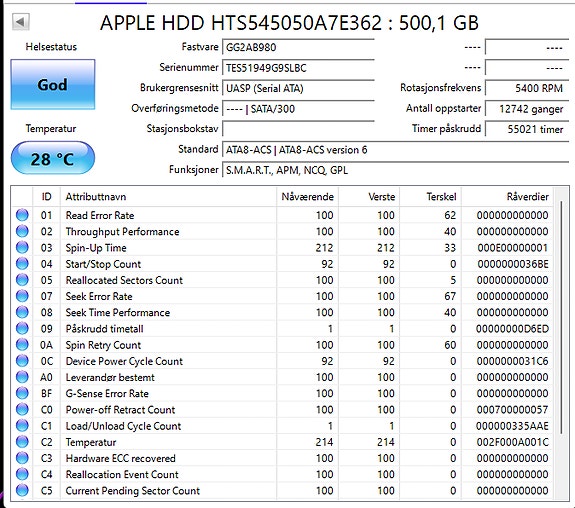Click status dot for Current Pending Sector Count
Screen dimensions: 575x508
click(x=22, y=490)
